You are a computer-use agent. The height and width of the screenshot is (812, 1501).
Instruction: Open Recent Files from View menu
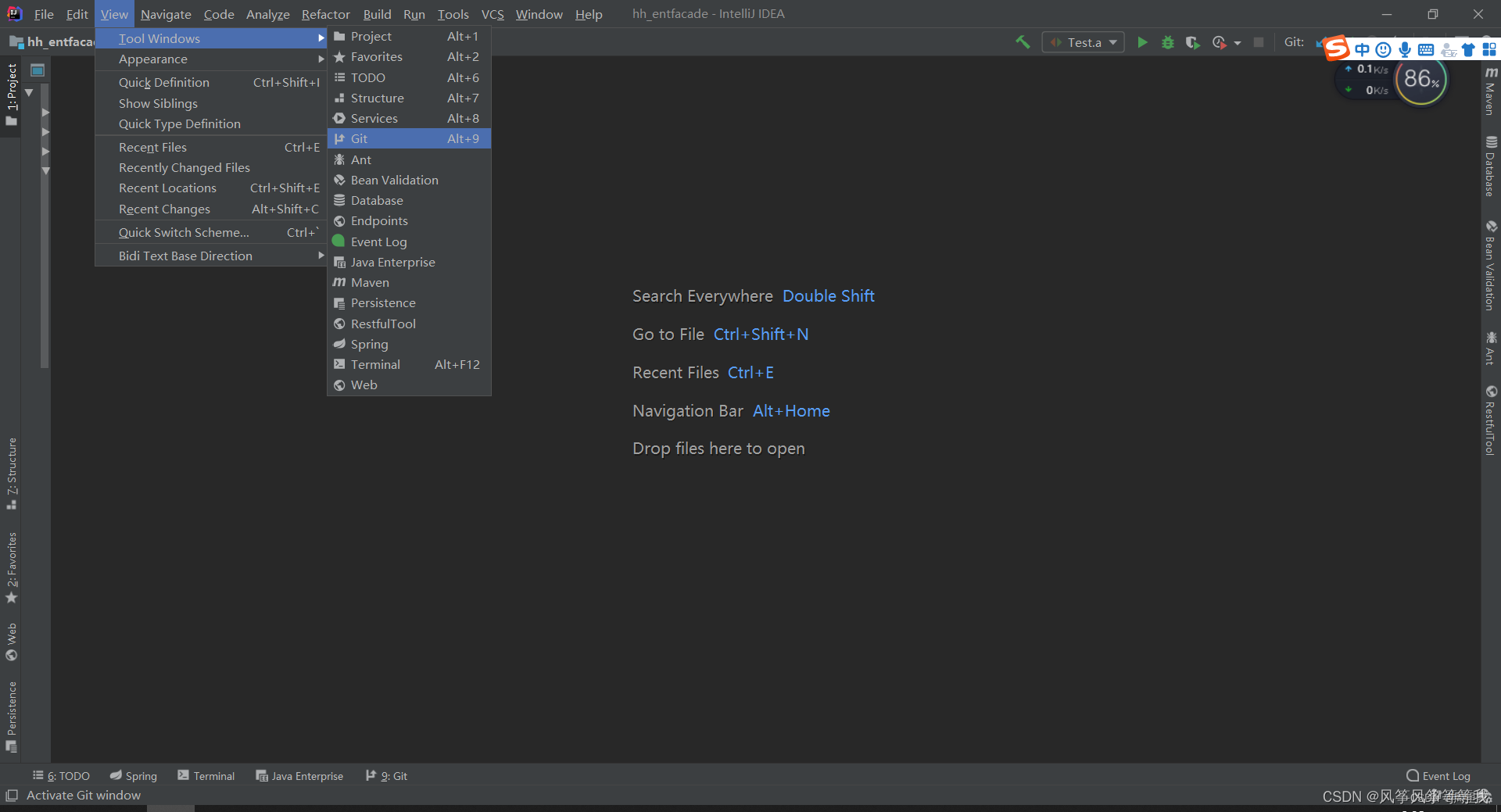point(211,147)
